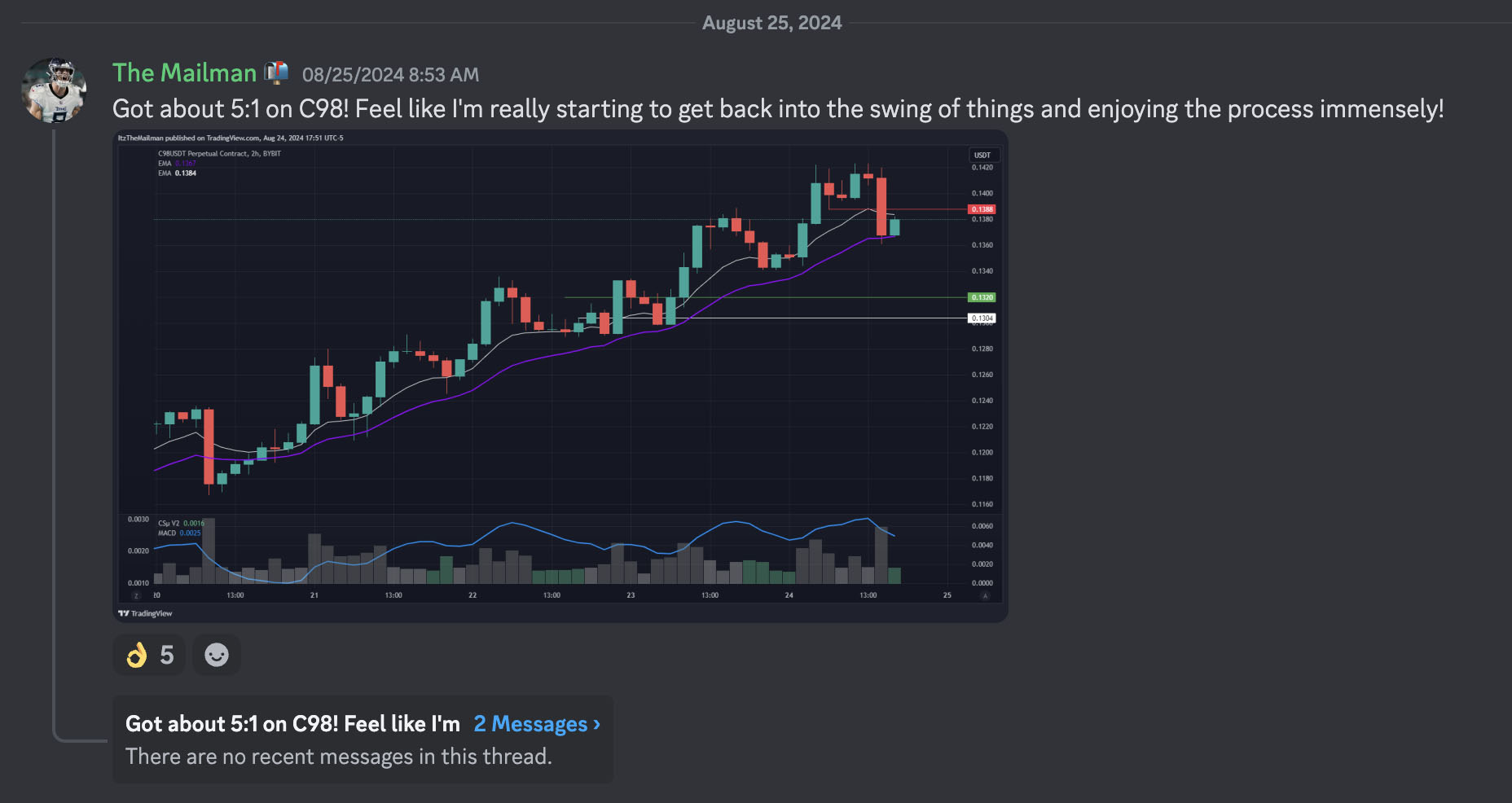Click the TradingView logo on the chart

tap(145, 613)
